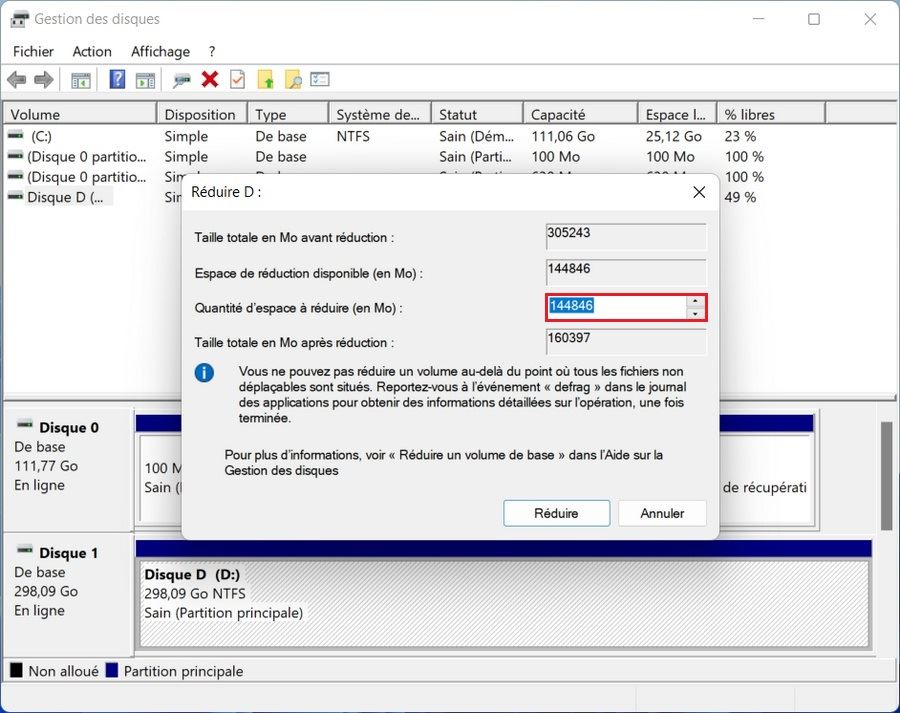
Task: Click the red X delete toolbar icon
Action: [210, 80]
